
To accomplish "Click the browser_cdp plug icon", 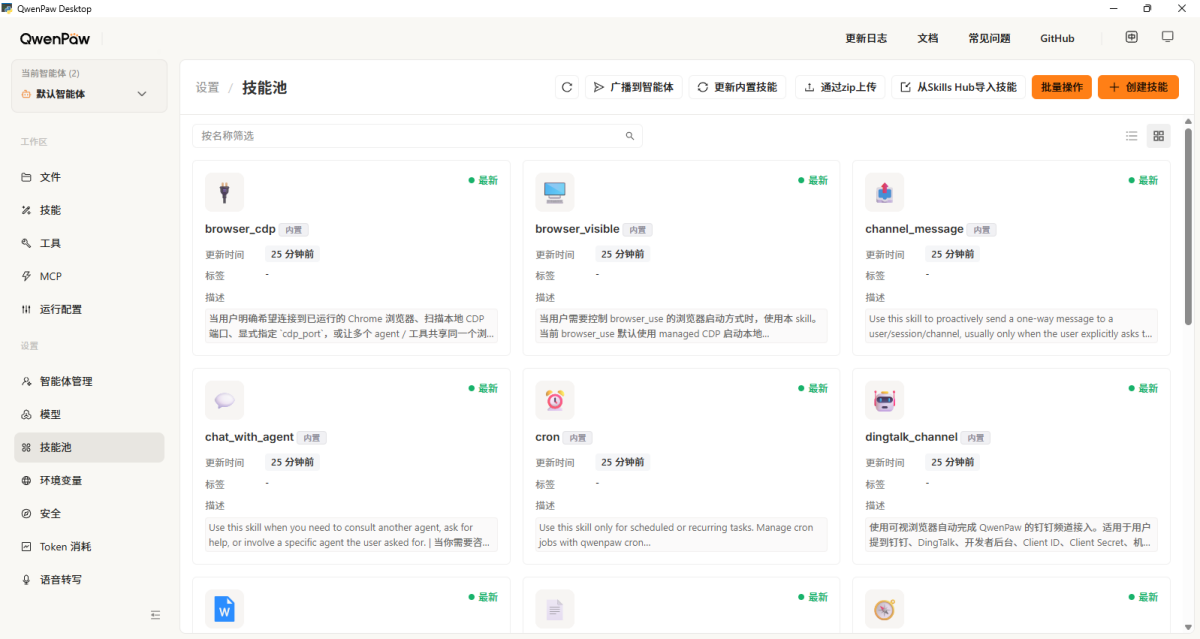I will tap(224, 192).
